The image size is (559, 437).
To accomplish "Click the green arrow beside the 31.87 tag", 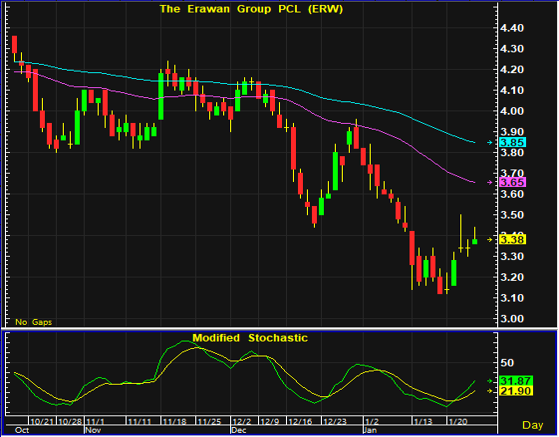I will (x=490, y=381).
